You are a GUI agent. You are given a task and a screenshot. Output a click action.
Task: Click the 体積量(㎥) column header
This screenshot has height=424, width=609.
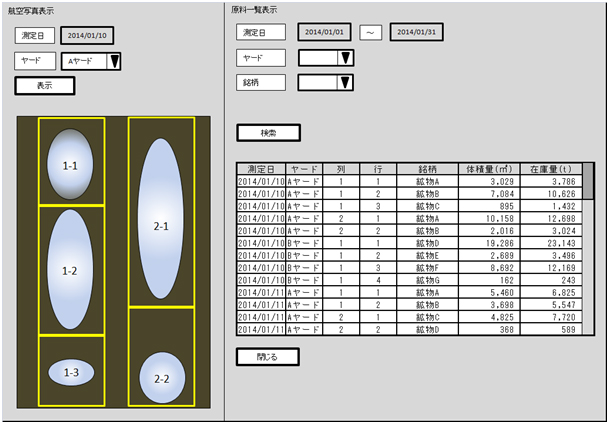click(x=490, y=170)
